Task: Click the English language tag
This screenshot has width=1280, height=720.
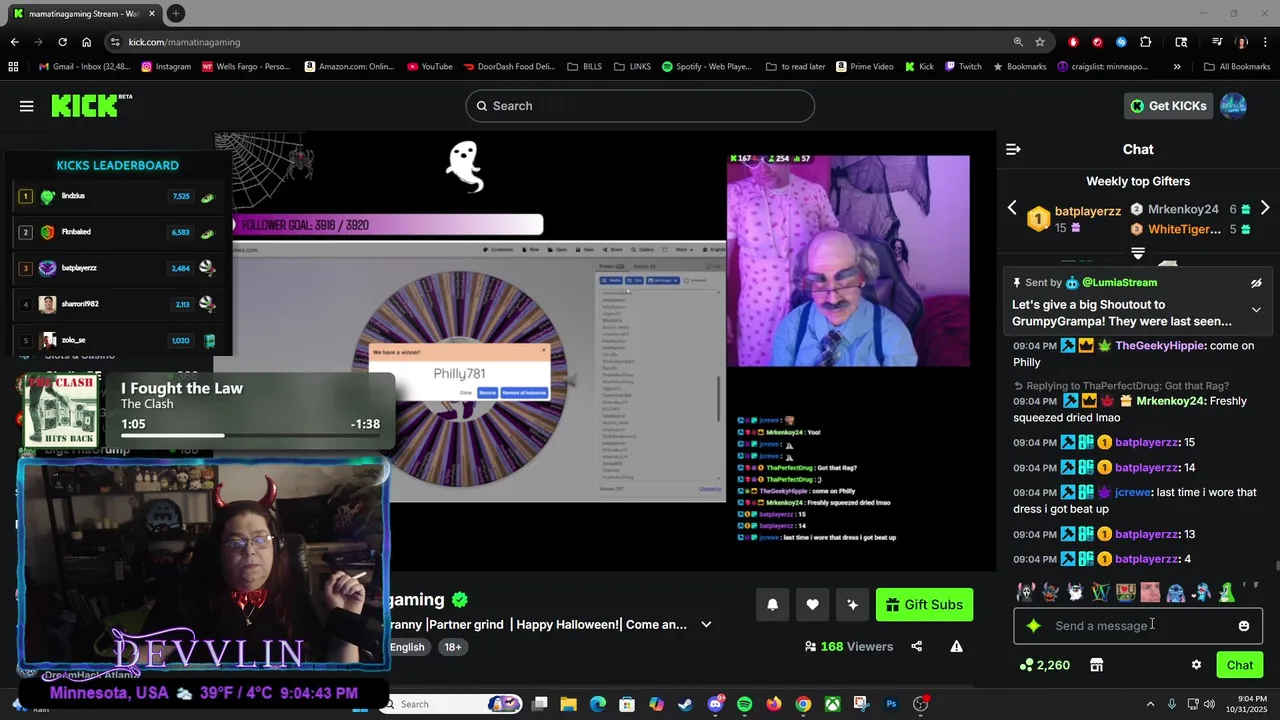Action: (x=407, y=647)
